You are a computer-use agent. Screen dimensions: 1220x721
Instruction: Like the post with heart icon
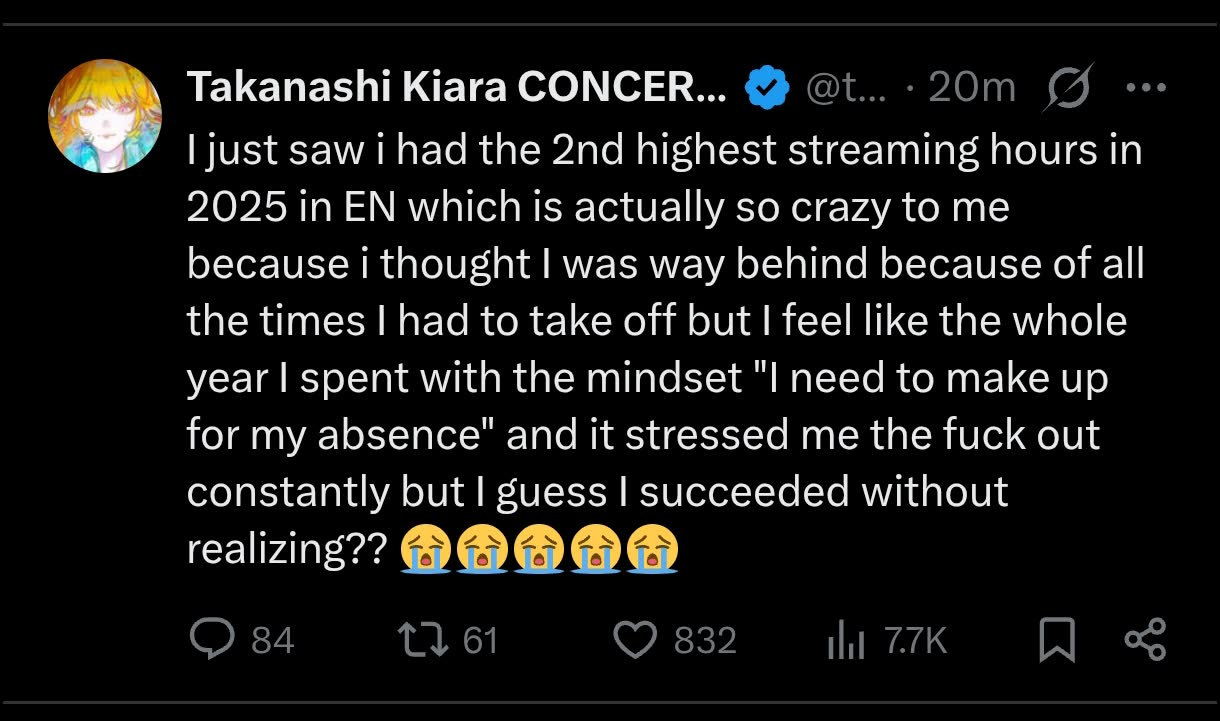tap(634, 640)
